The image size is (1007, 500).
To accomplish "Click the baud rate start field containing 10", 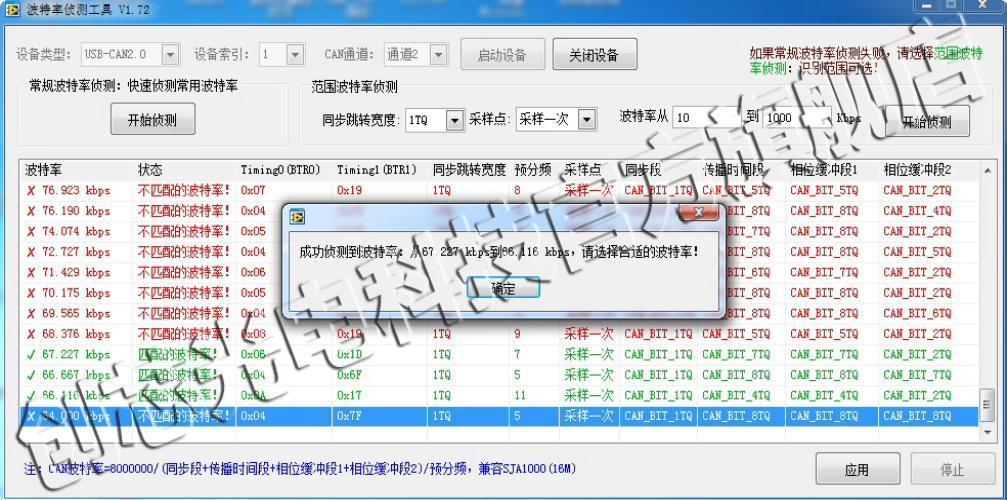I will click(706, 118).
